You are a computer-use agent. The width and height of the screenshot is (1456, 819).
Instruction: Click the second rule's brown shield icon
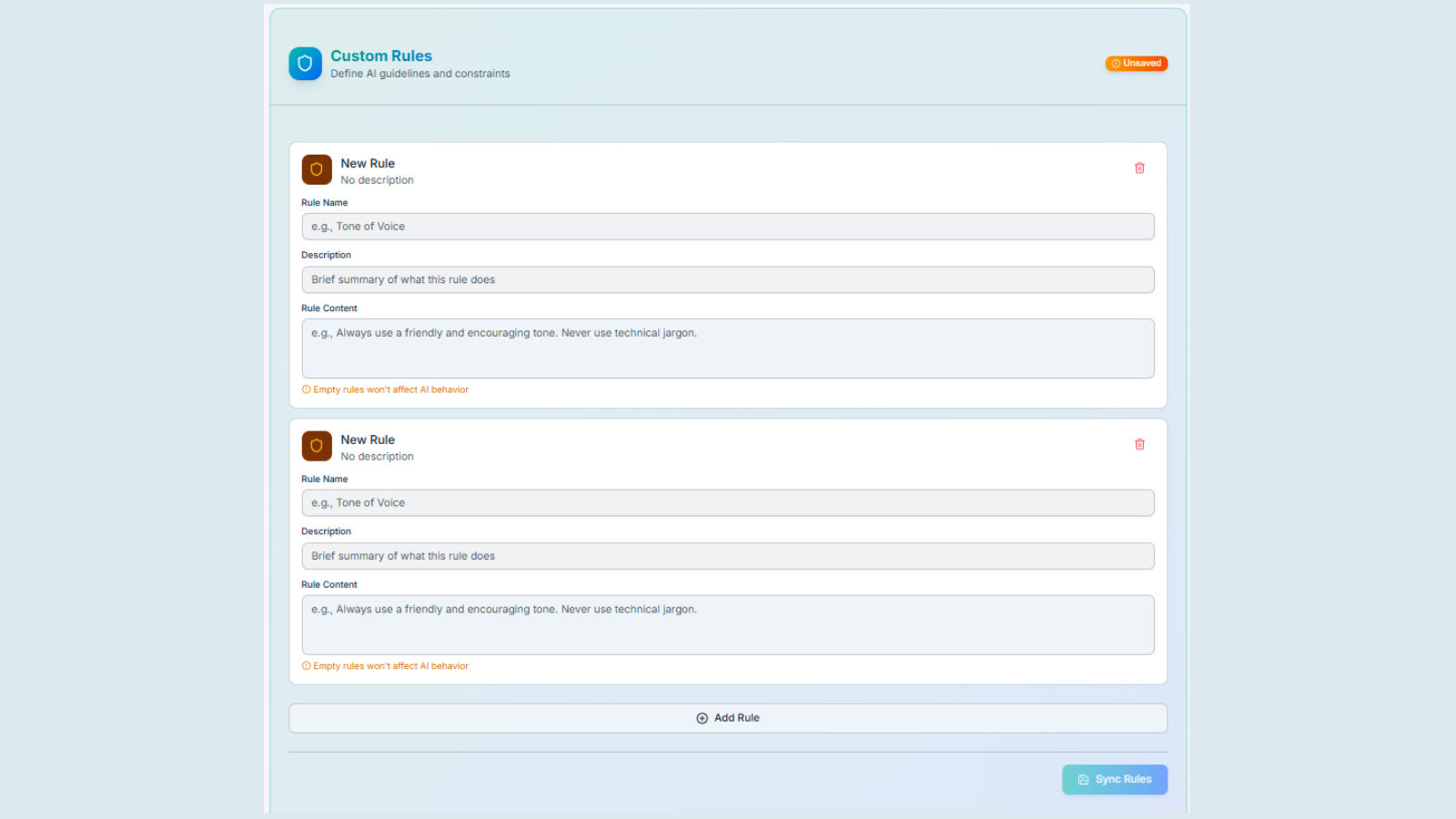tap(317, 446)
